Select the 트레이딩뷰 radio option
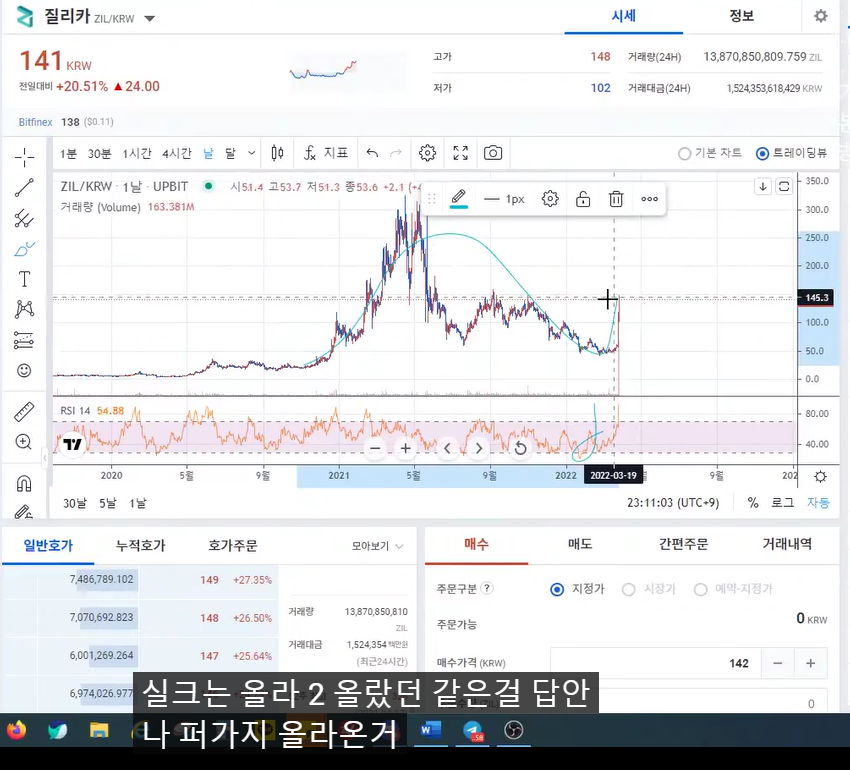 click(x=791, y=153)
